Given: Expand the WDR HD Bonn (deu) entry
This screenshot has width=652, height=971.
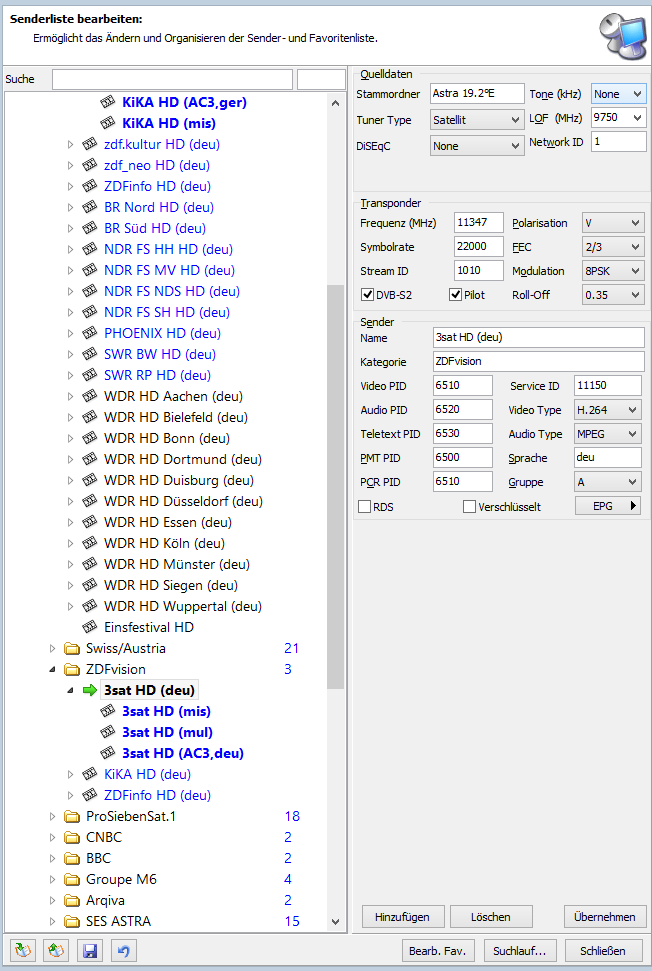Looking at the screenshot, I should tap(70, 438).
